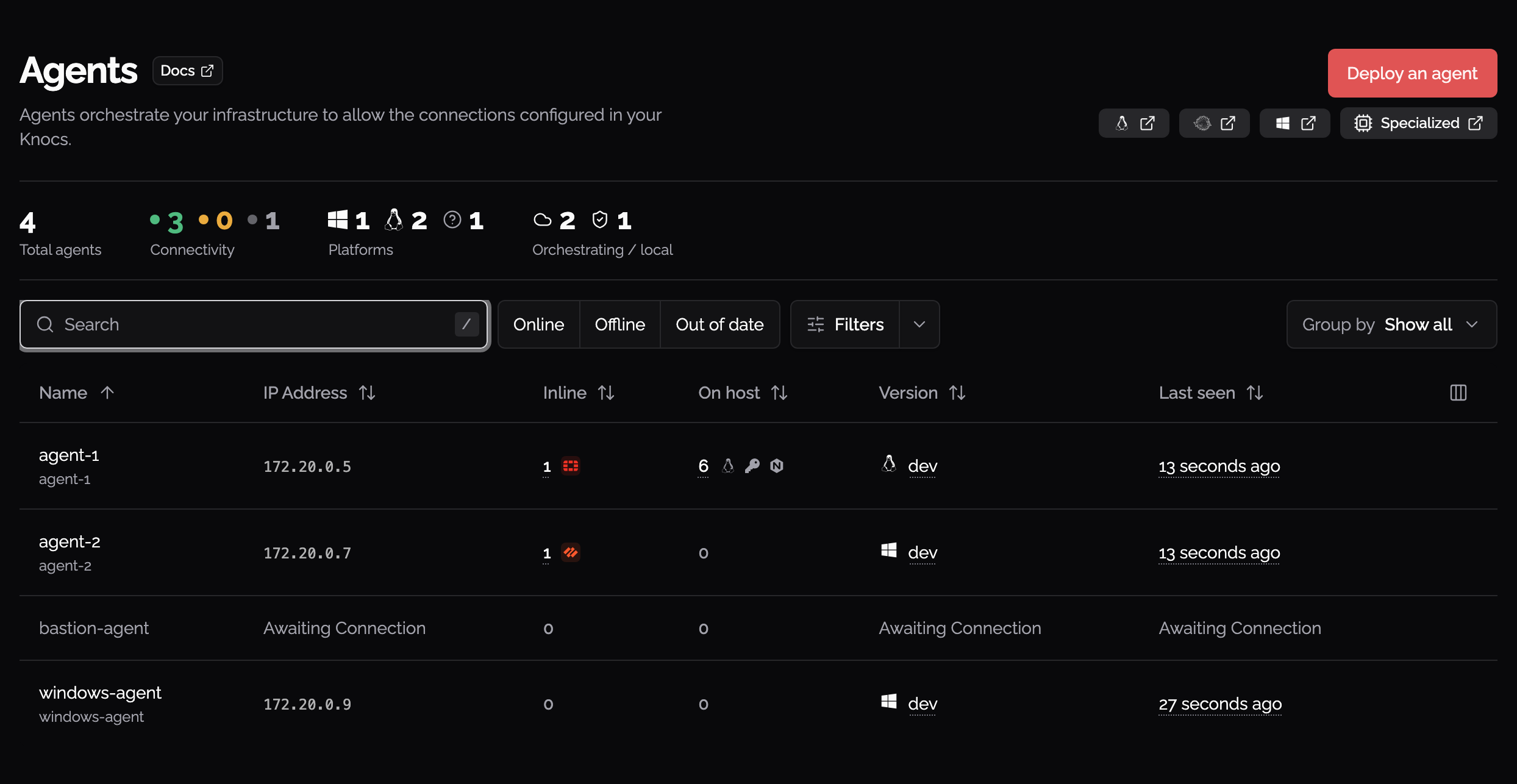Sort by the On host column
The width and height of the screenshot is (1517, 784).
click(x=743, y=393)
